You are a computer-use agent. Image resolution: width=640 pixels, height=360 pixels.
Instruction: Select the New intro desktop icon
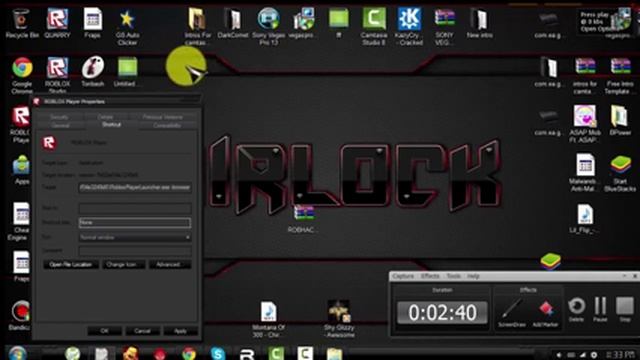pyautogui.click(x=480, y=23)
